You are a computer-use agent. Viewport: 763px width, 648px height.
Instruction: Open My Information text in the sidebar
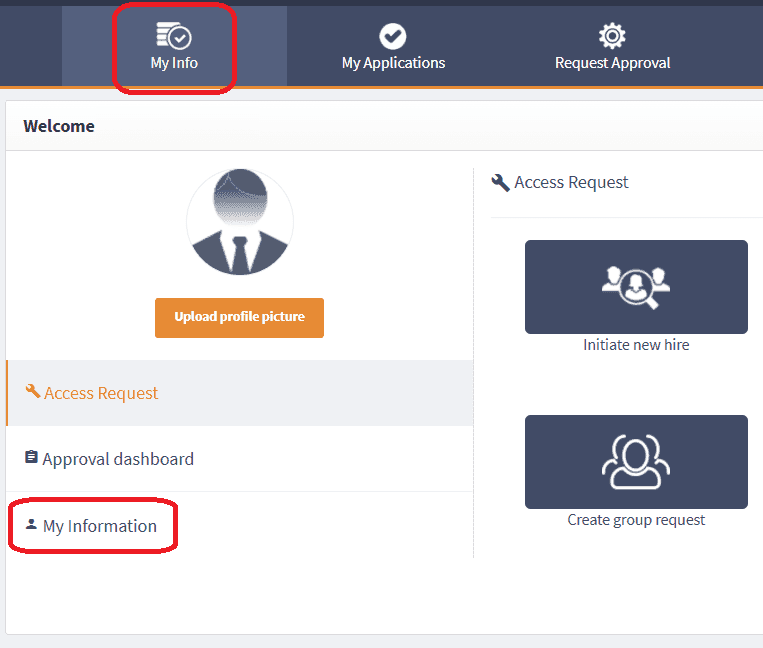100,526
